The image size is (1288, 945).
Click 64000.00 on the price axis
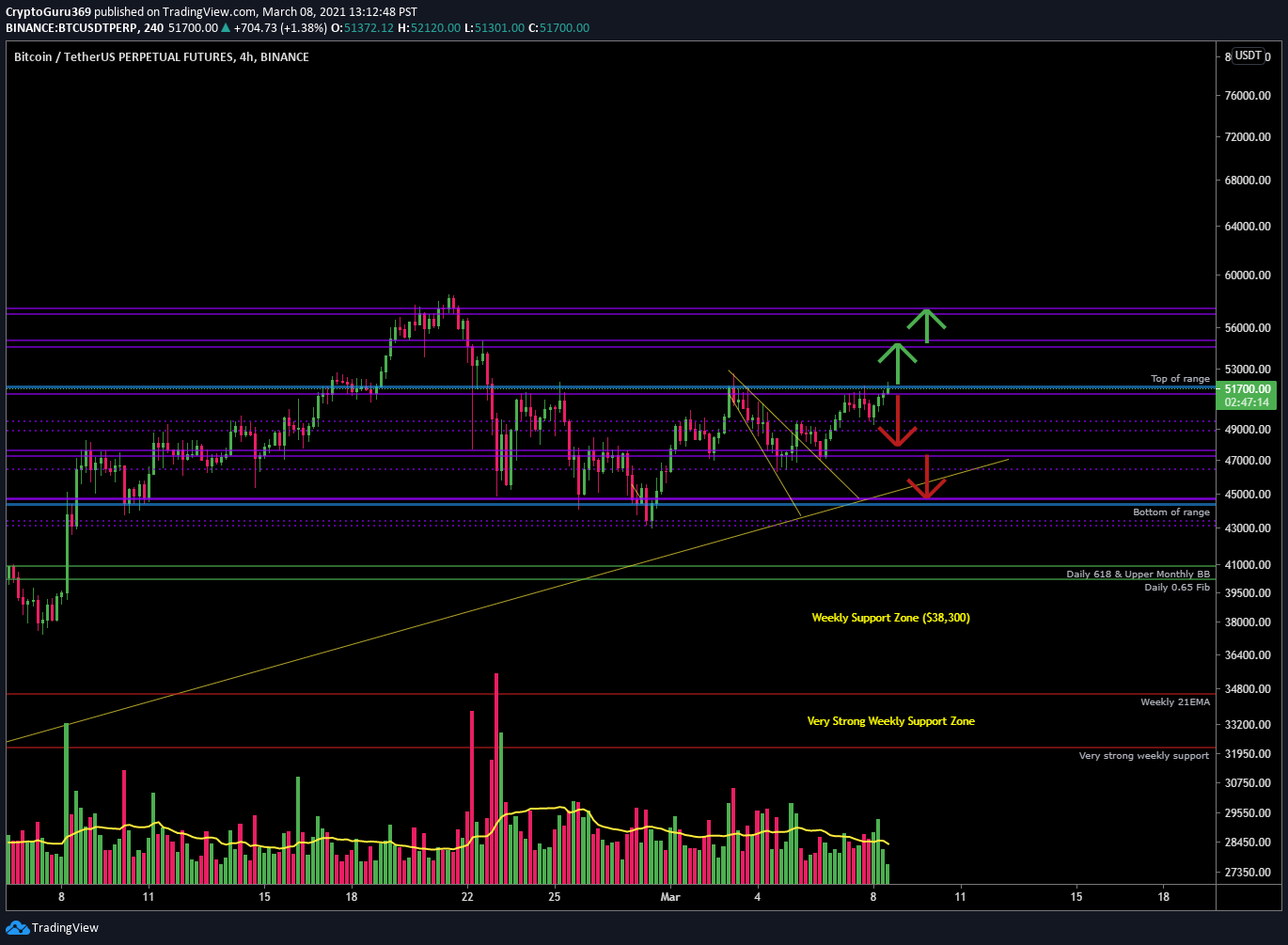(1246, 227)
